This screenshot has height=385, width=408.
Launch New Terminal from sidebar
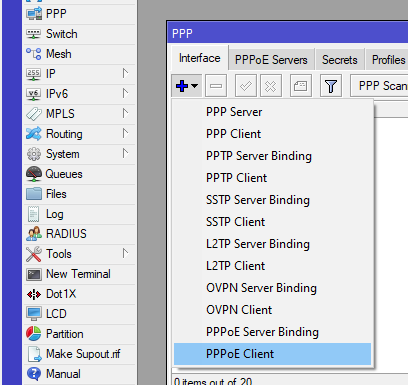pos(79,274)
